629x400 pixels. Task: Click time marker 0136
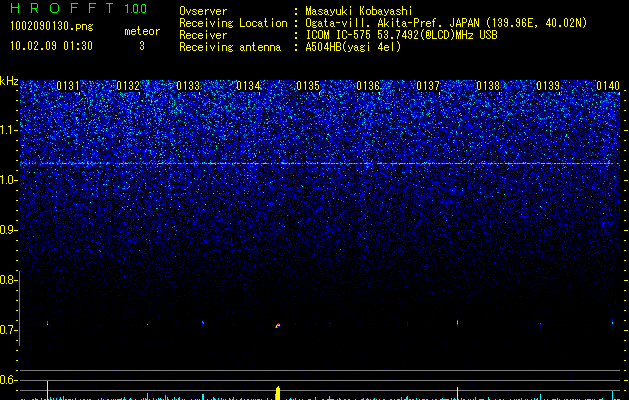[x=368, y=86]
